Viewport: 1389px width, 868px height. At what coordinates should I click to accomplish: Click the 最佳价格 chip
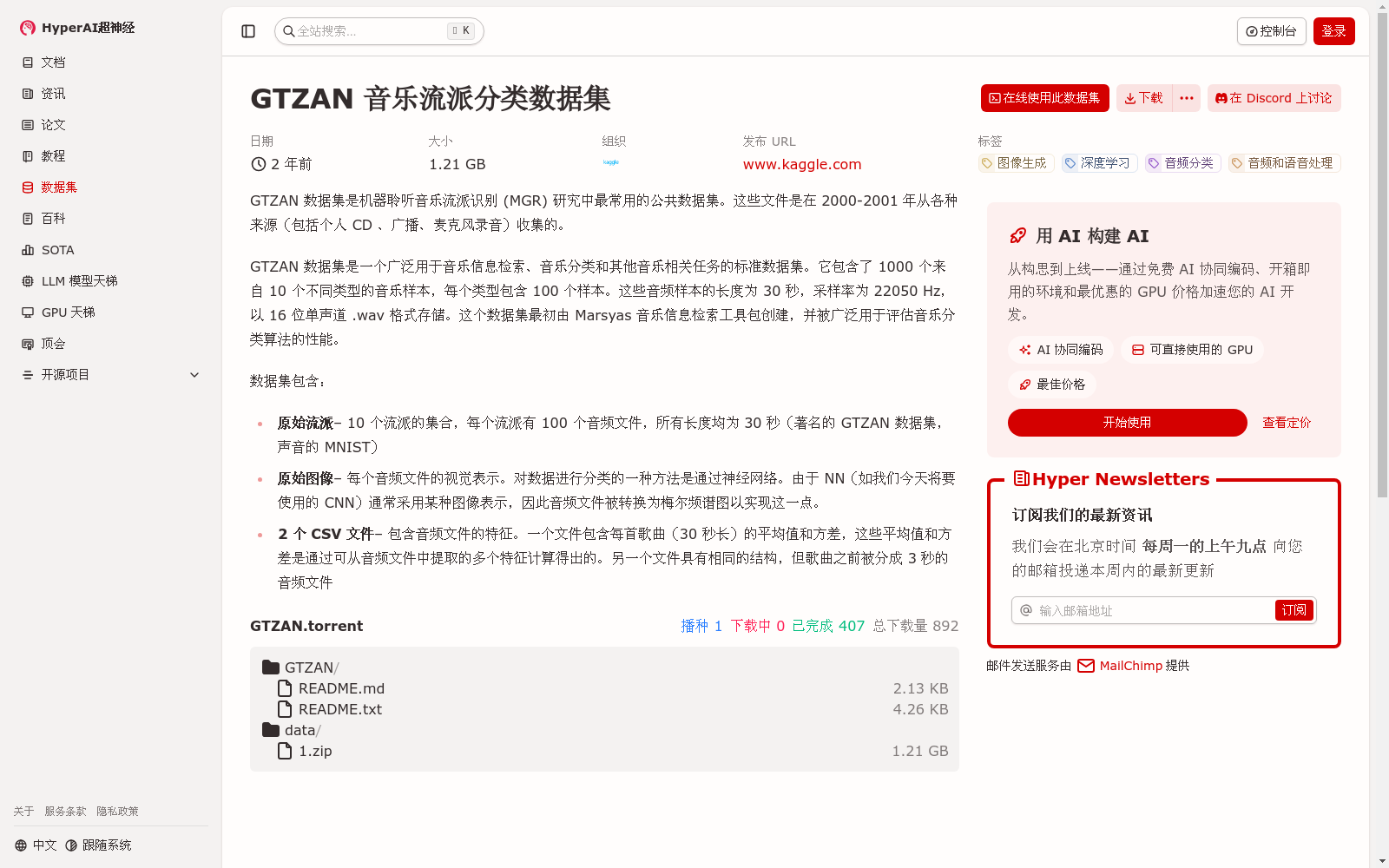coord(1052,385)
